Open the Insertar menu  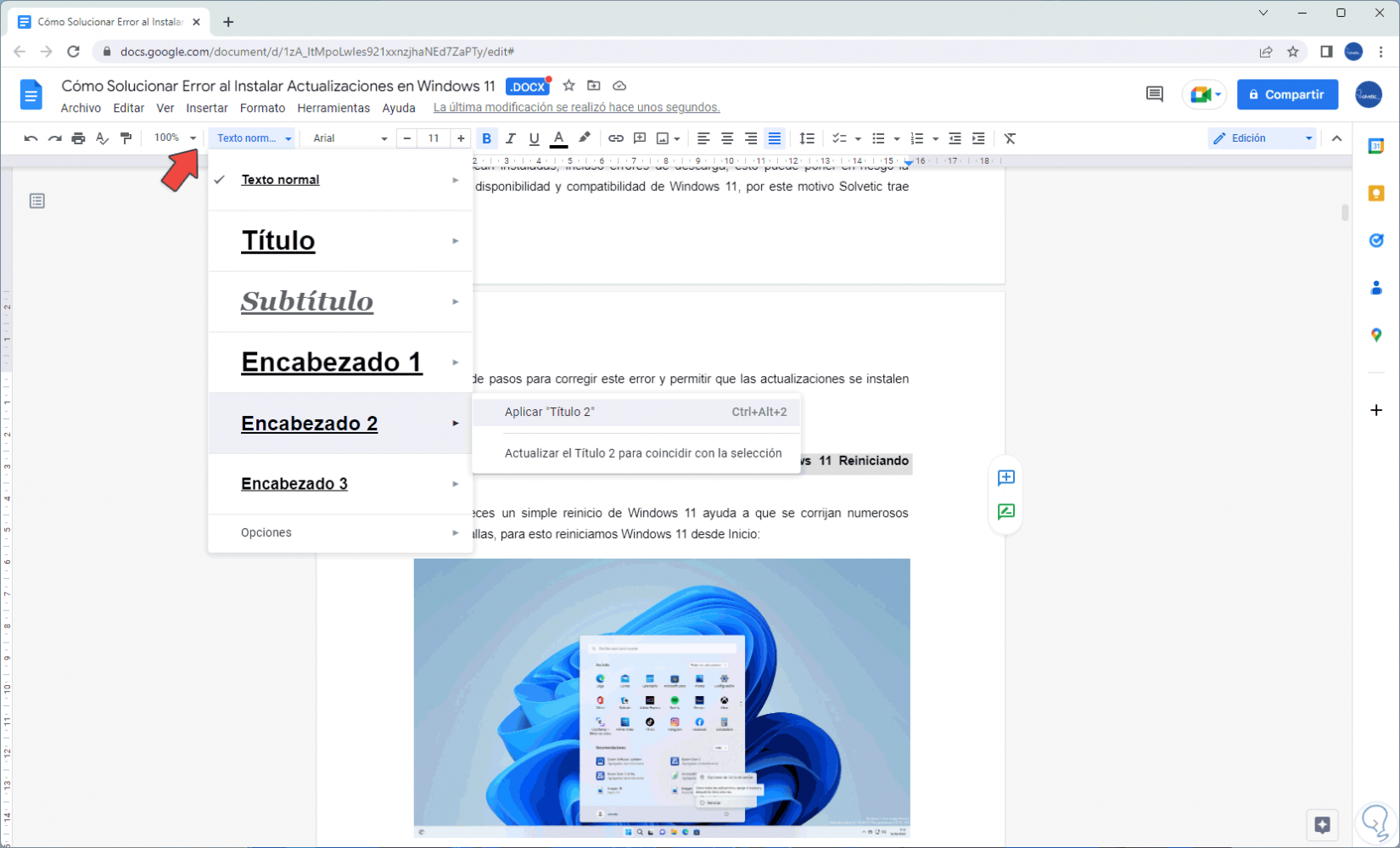[207, 108]
